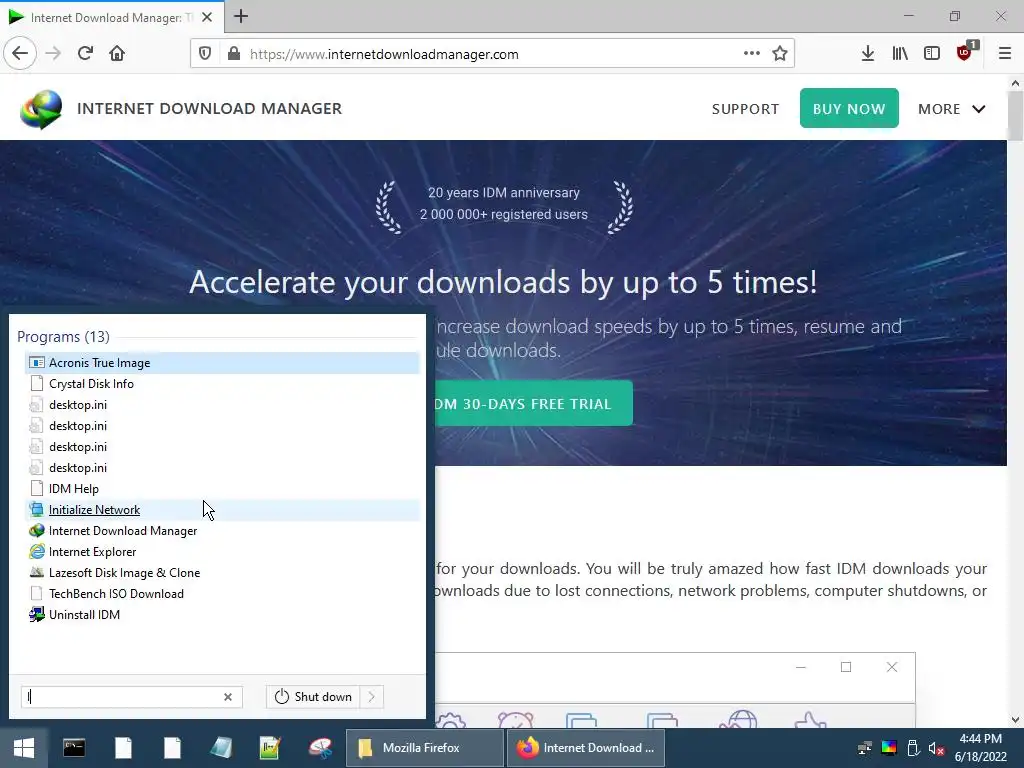The height and width of the screenshot is (768, 1024).
Task: Click the Shut down button
Action: [313, 697]
